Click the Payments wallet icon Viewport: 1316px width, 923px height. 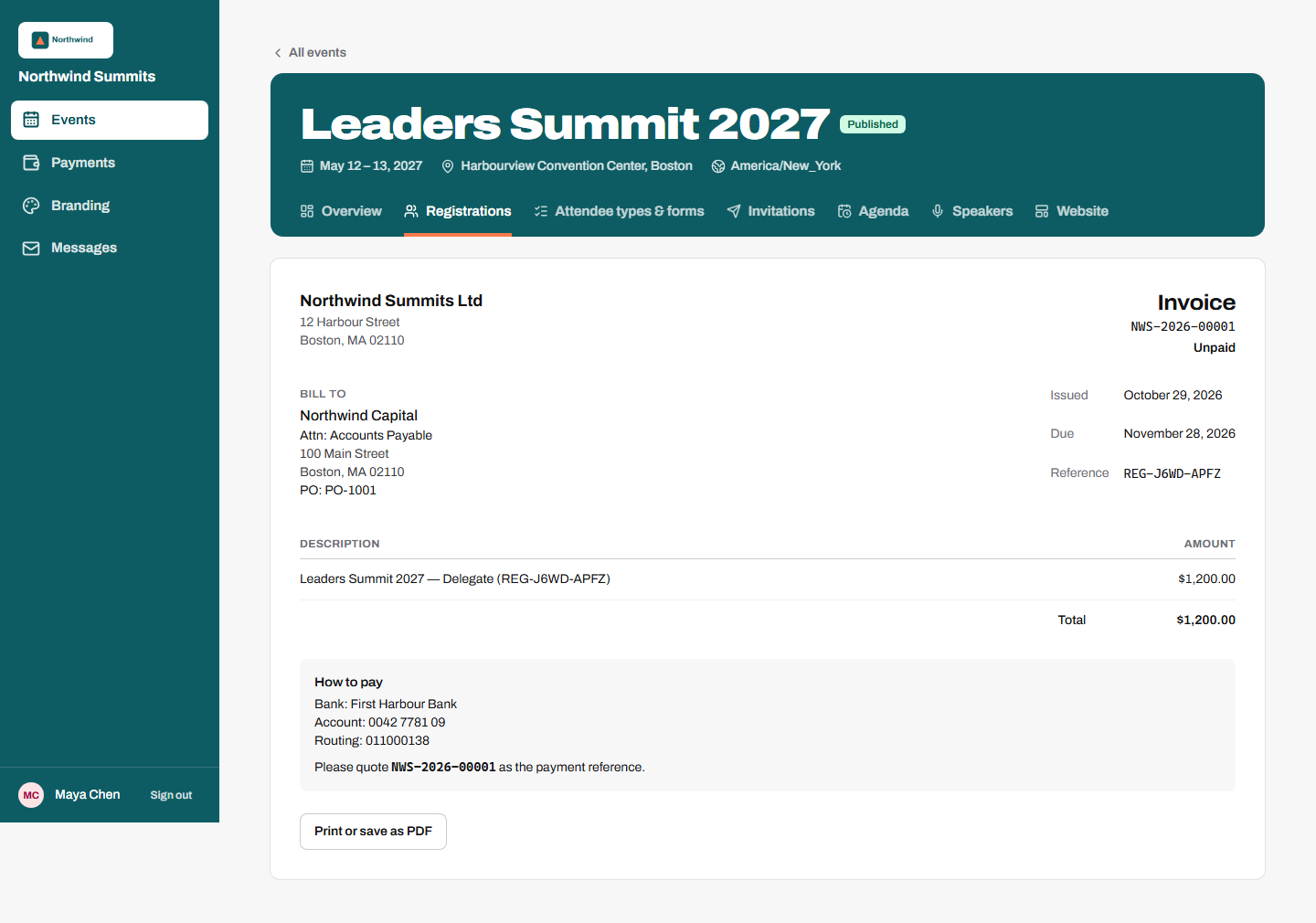point(31,163)
